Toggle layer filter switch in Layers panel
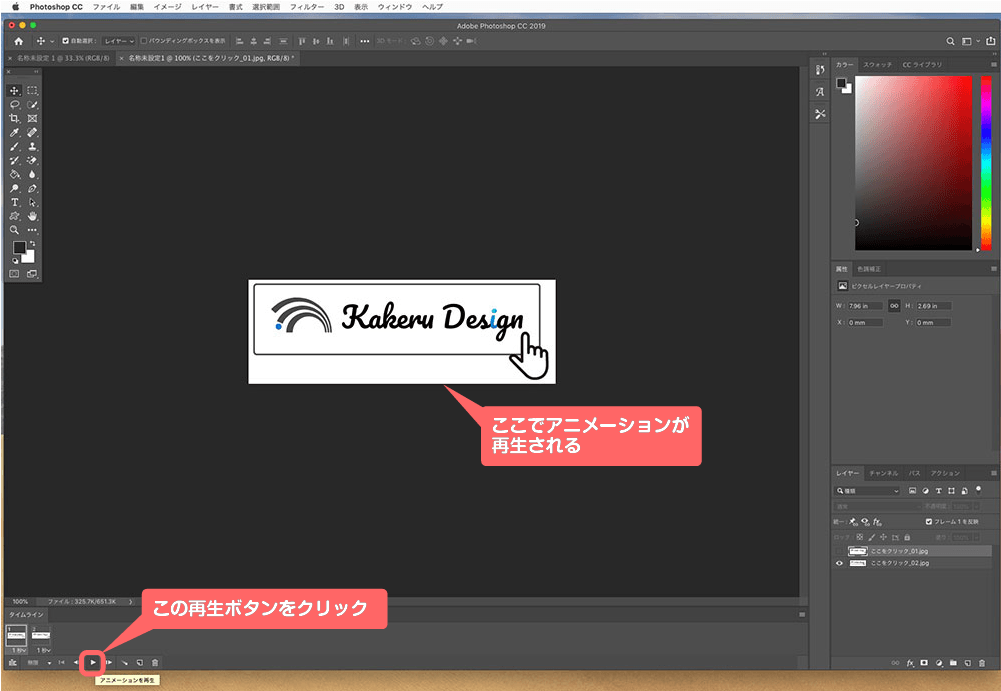1001x691 pixels. (979, 490)
